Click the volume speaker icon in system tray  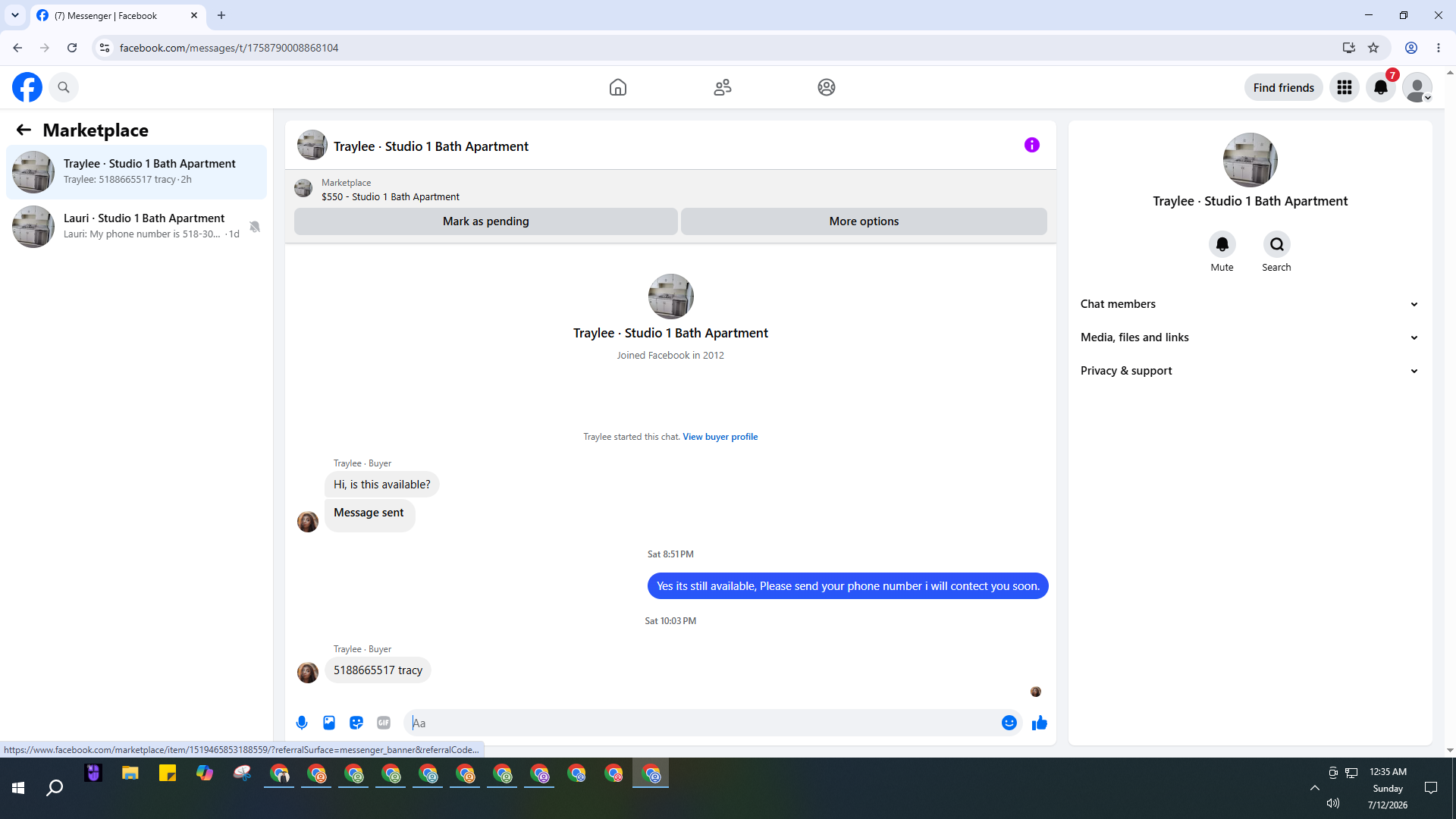pyautogui.click(x=1333, y=803)
